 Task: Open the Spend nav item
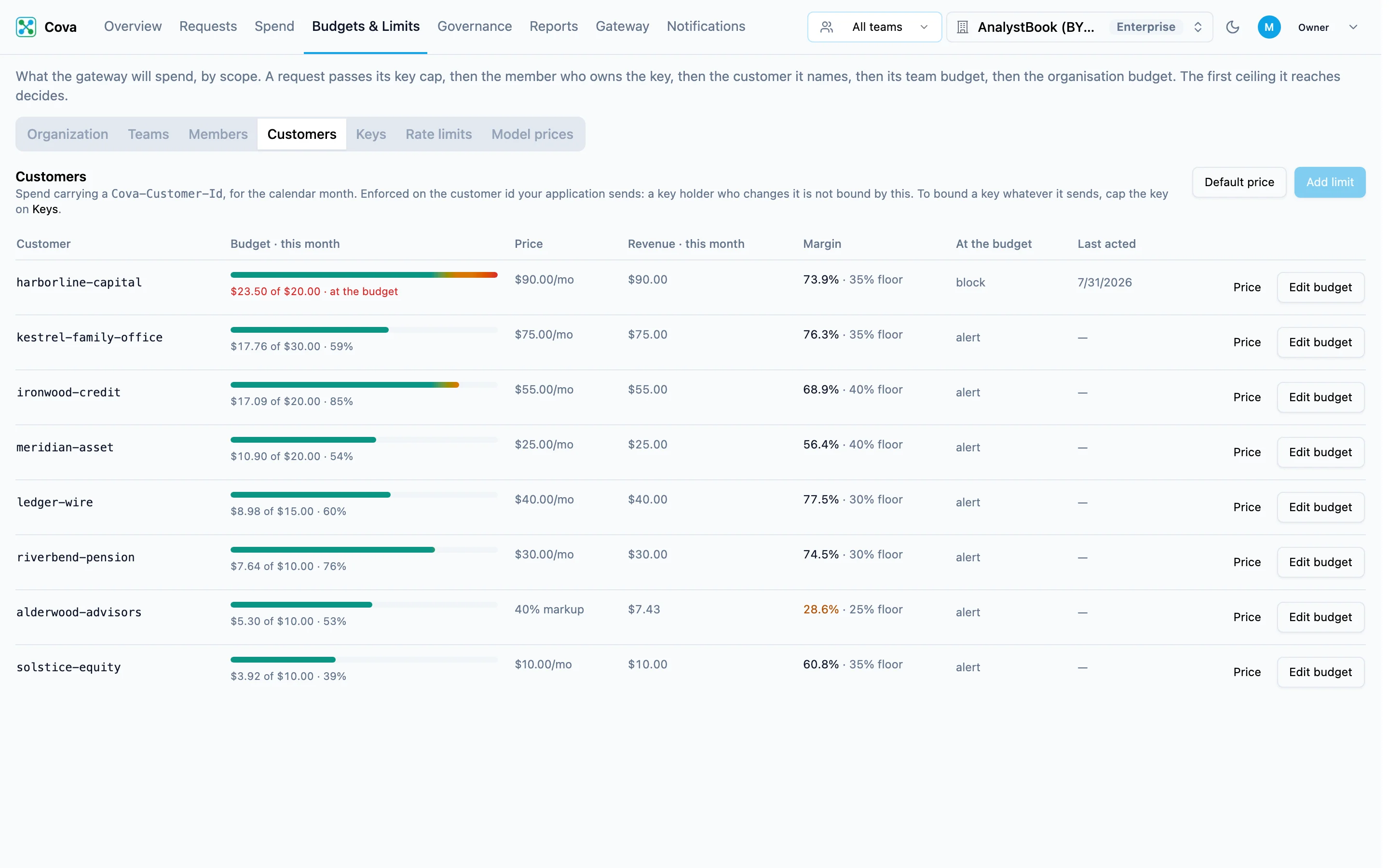point(274,27)
